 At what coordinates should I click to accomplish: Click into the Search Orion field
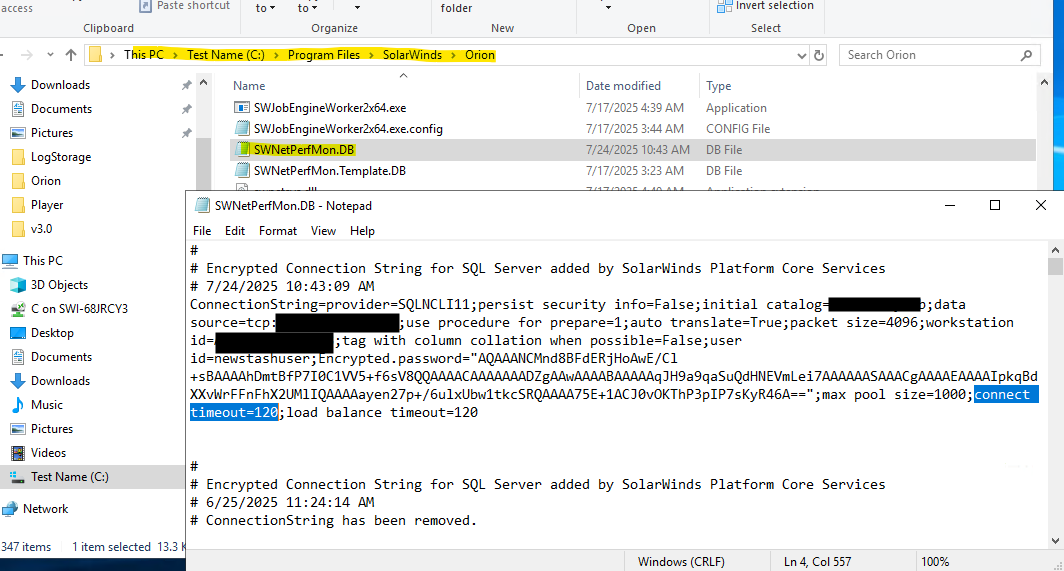[930, 55]
